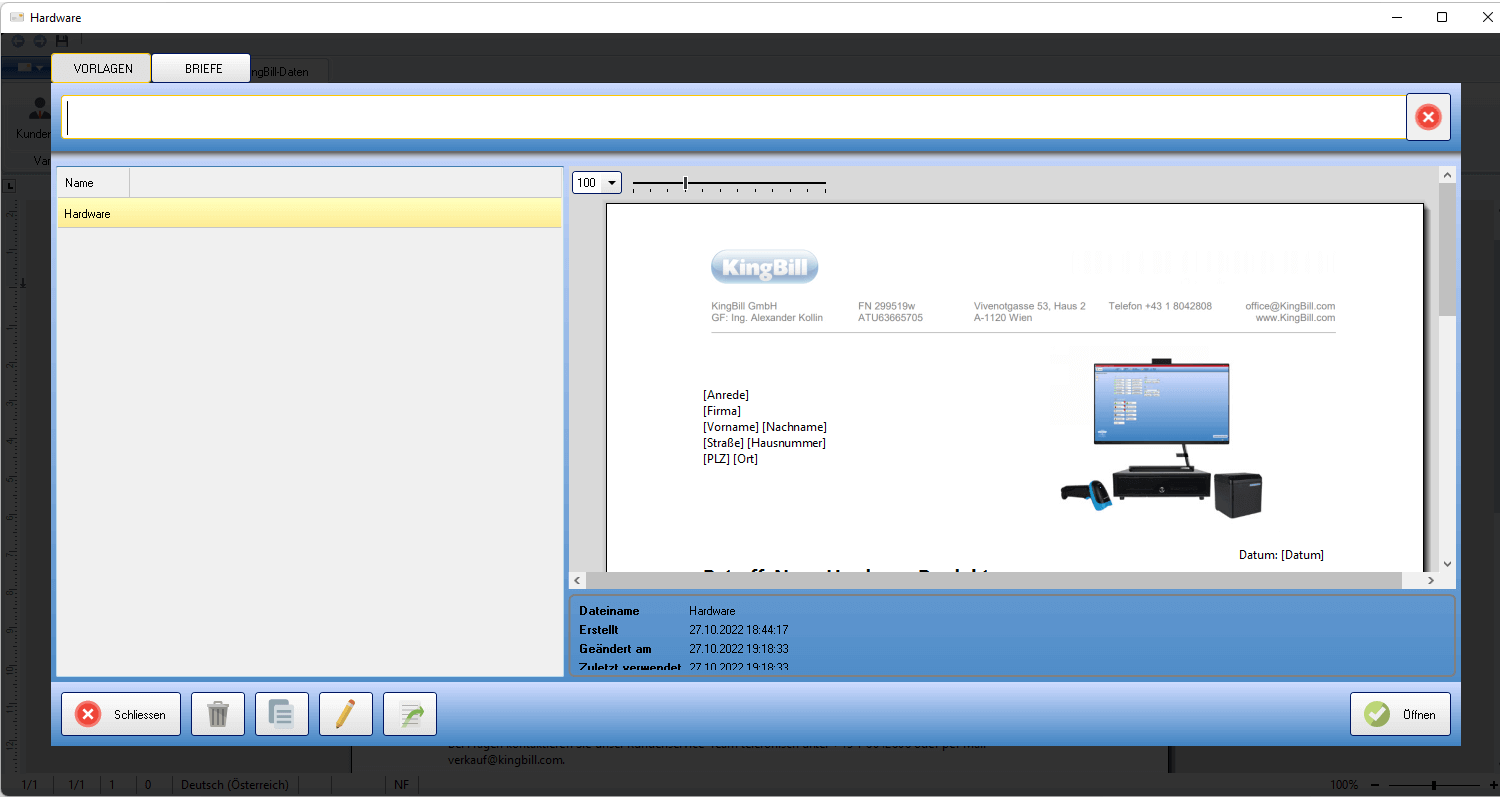The height and width of the screenshot is (800, 1500).
Task: Clear search with the red X button
Action: [1428, 117]
